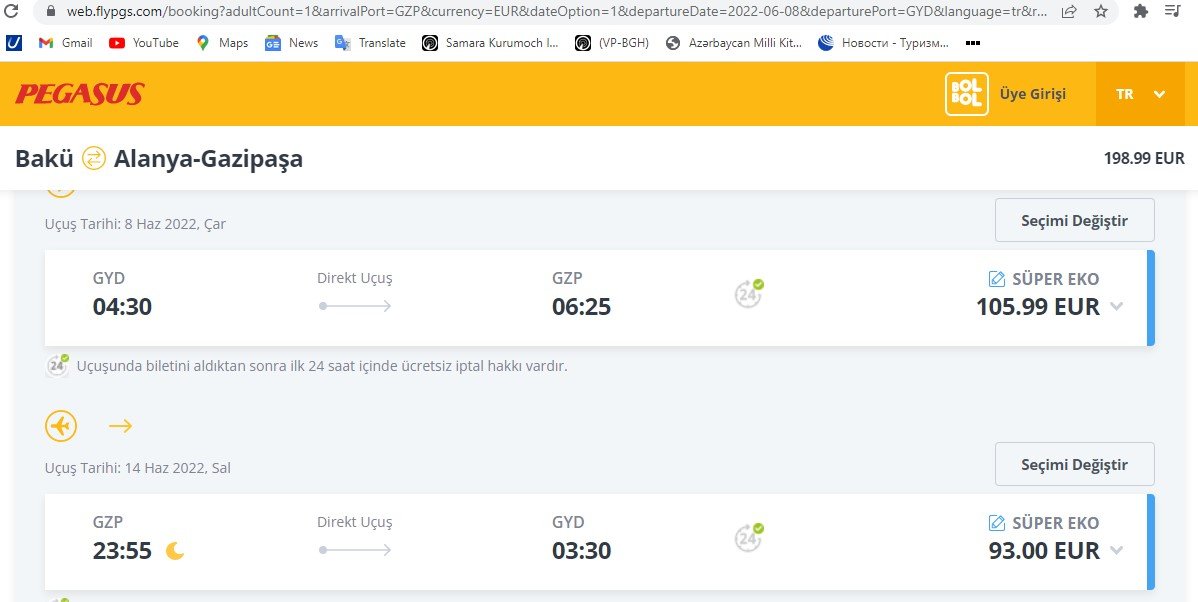Image resolution: width=1198 pixels, height=602 pixels.
Task: Open the BolBol loyalty icon
Action: point(966,94)
